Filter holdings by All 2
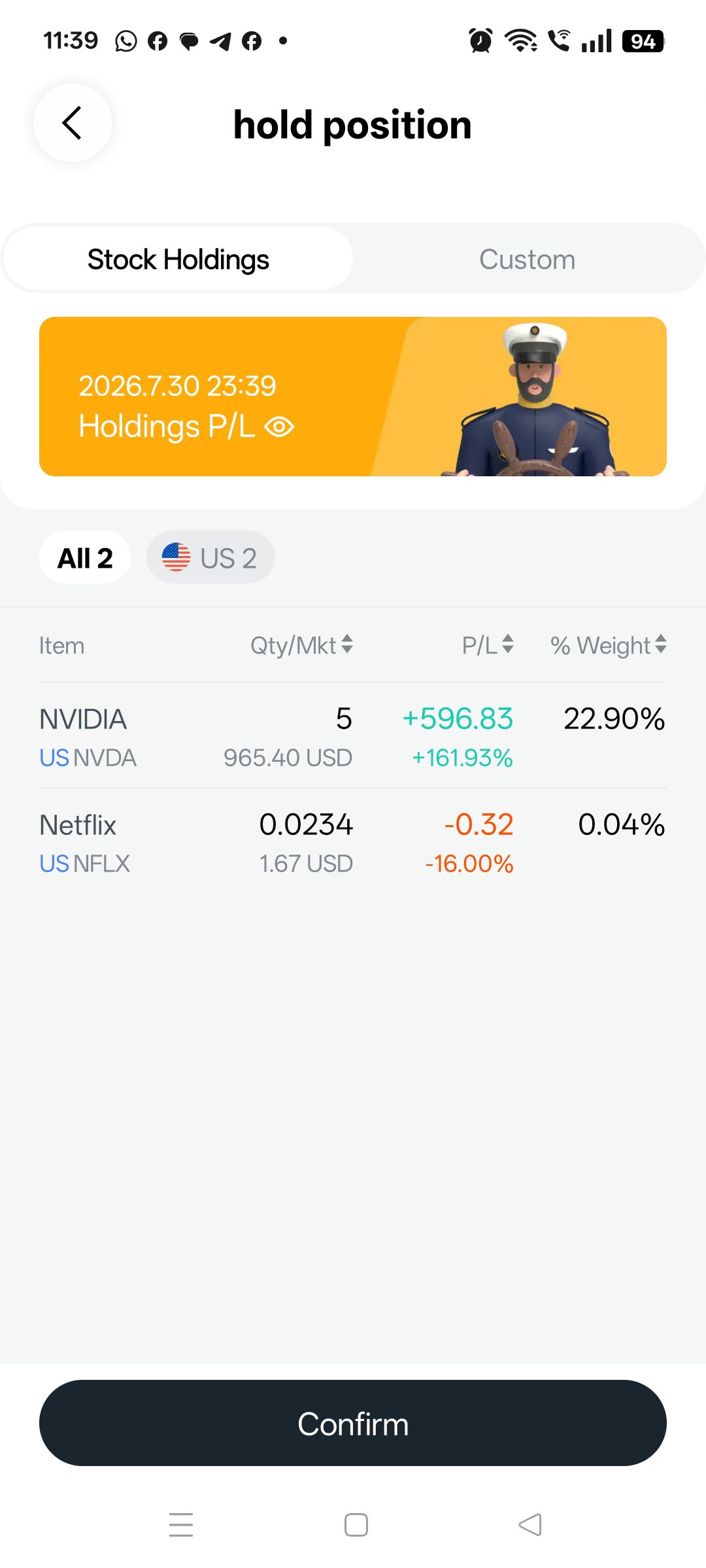 pyautogui.click(x=85, y=558)
